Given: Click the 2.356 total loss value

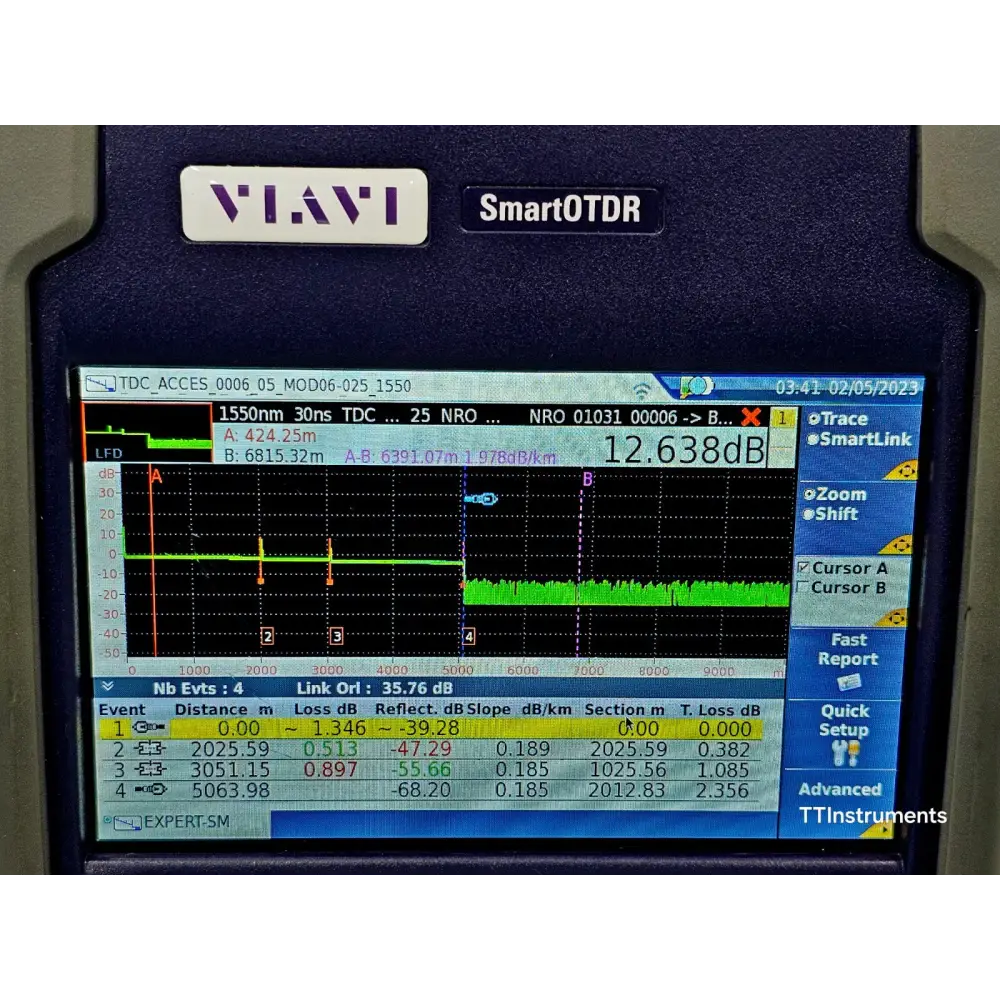Looking at the screenshot, I should coord(722,790).
